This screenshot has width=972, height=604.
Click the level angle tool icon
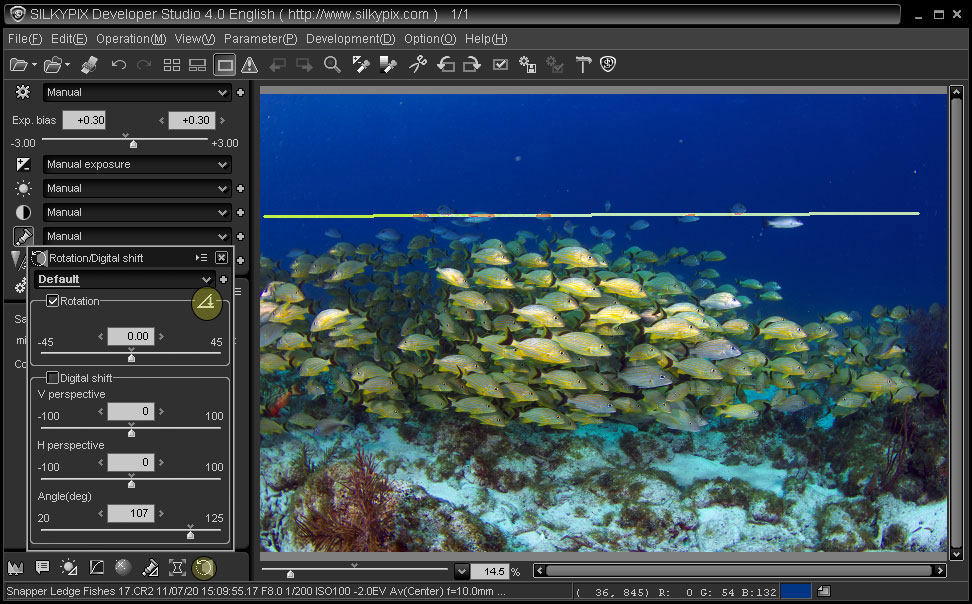(206, 302)
